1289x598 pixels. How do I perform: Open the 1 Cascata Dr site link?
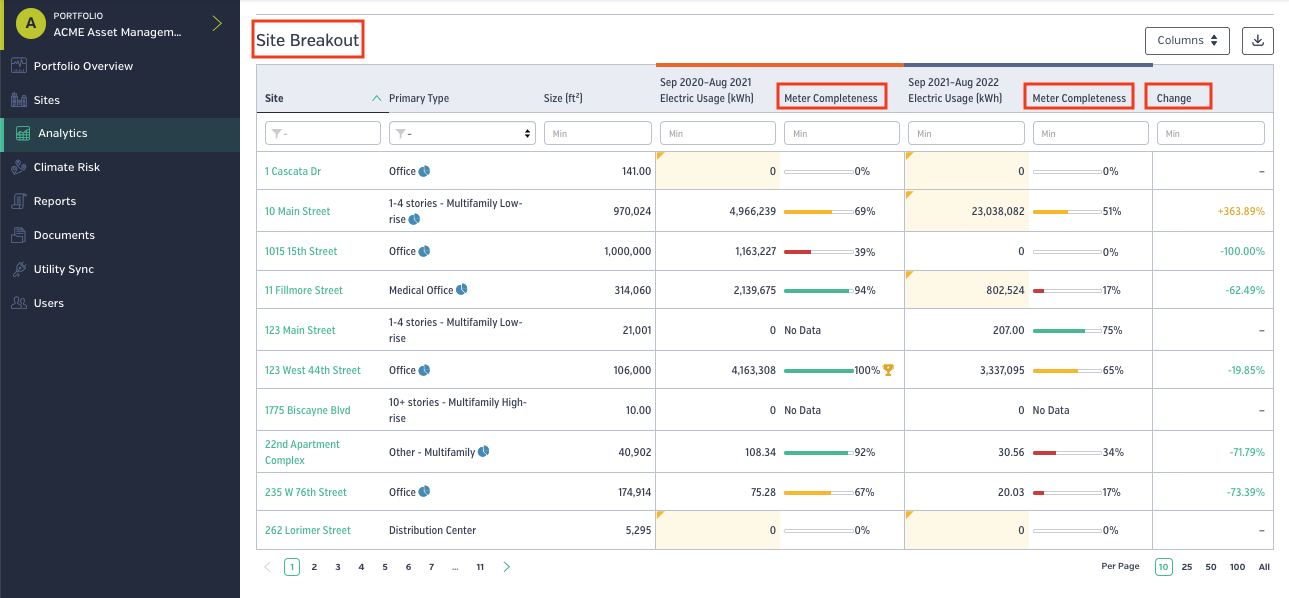pyautogui.click(x=293, y=171)
